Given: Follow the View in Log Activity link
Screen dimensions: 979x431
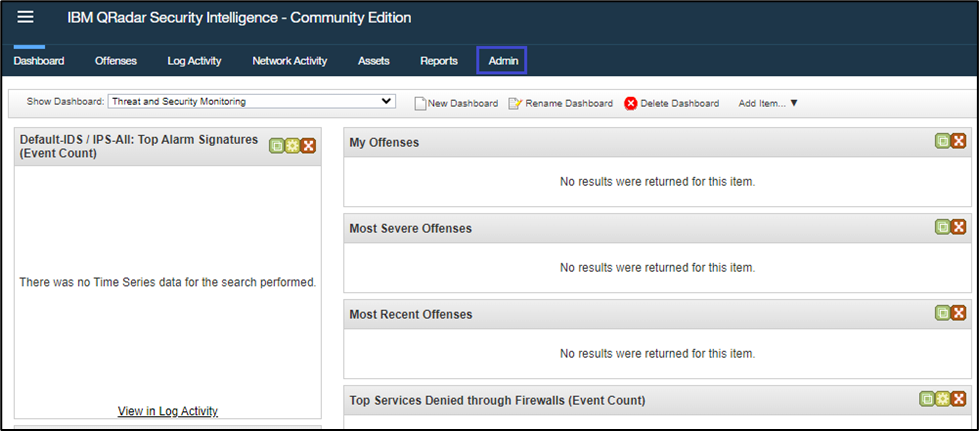Looking at the screenshot, I should tap(167, 411).
